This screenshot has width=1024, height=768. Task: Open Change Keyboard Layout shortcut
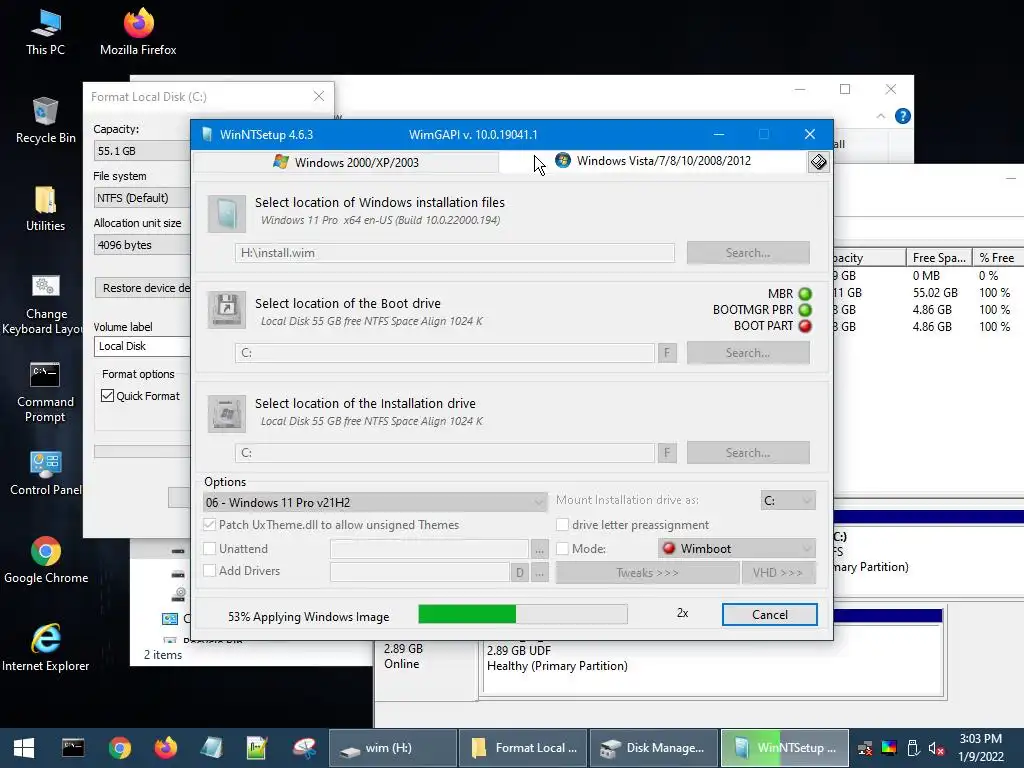click(45, 304)
